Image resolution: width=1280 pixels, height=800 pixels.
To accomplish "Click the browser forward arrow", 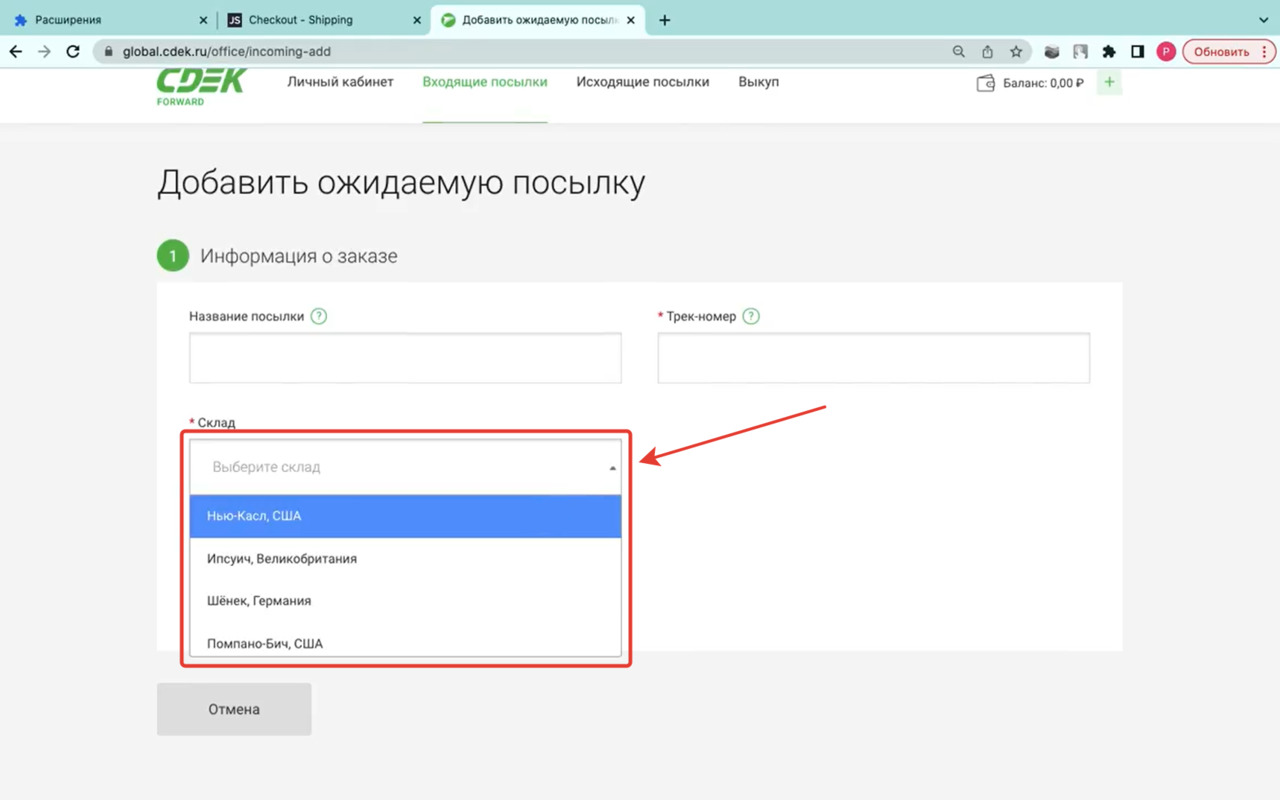I will click(x=44, y=52).
